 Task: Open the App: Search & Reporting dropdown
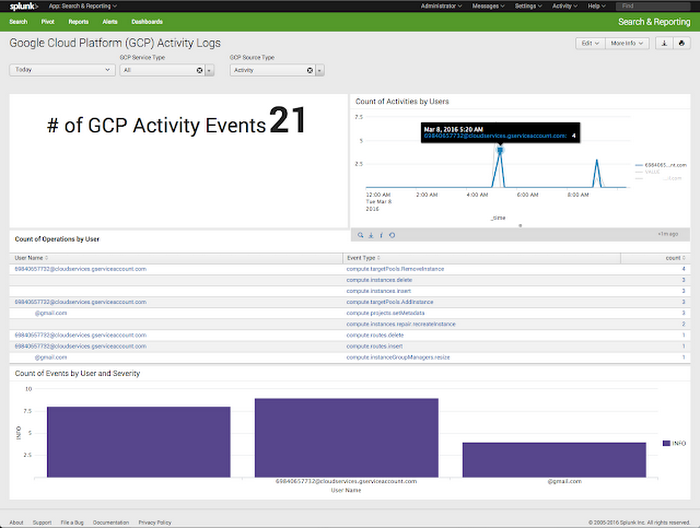(83, 6)
